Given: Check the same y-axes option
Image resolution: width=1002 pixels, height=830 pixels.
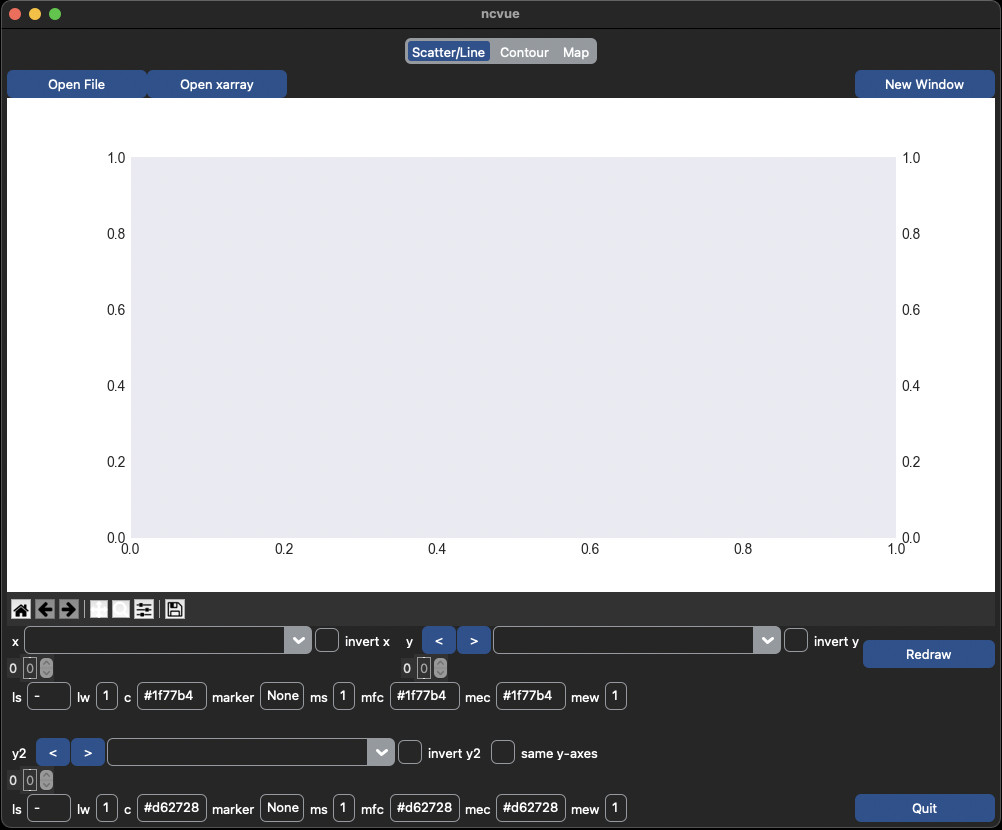Looking at the screenshot, I should (503, 752).
